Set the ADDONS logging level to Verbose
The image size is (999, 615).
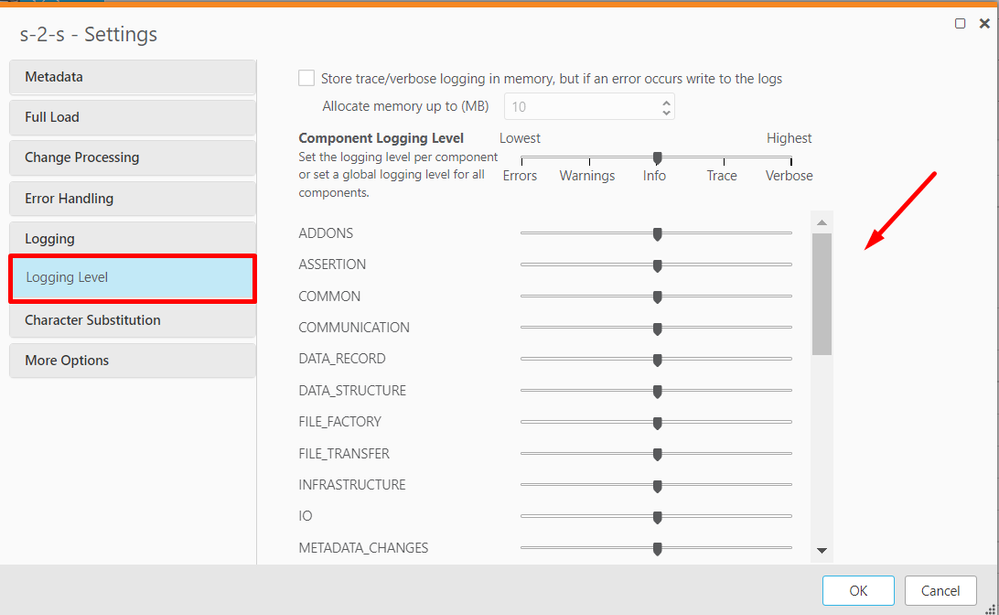pos(789,233)
